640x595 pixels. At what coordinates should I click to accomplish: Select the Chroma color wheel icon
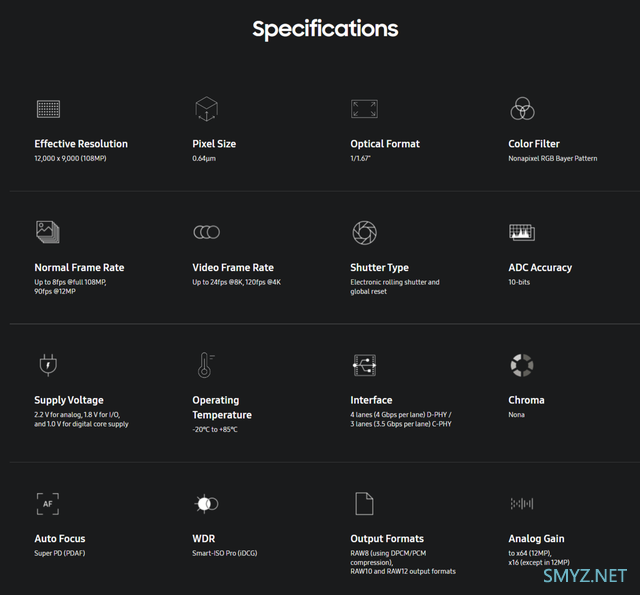click(x=522, y=365)
